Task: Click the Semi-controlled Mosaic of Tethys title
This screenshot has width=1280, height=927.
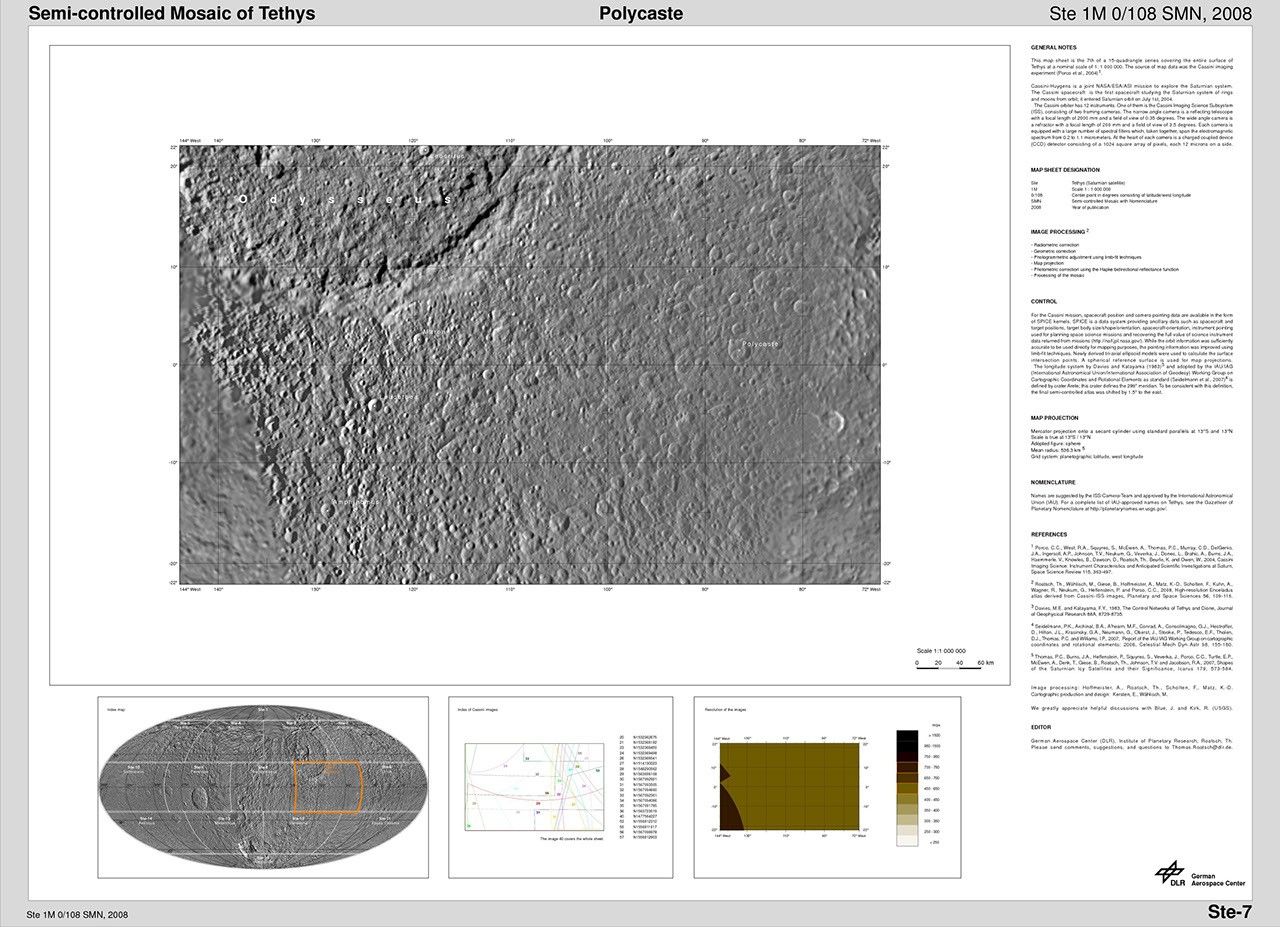Action: pos(172,13)
